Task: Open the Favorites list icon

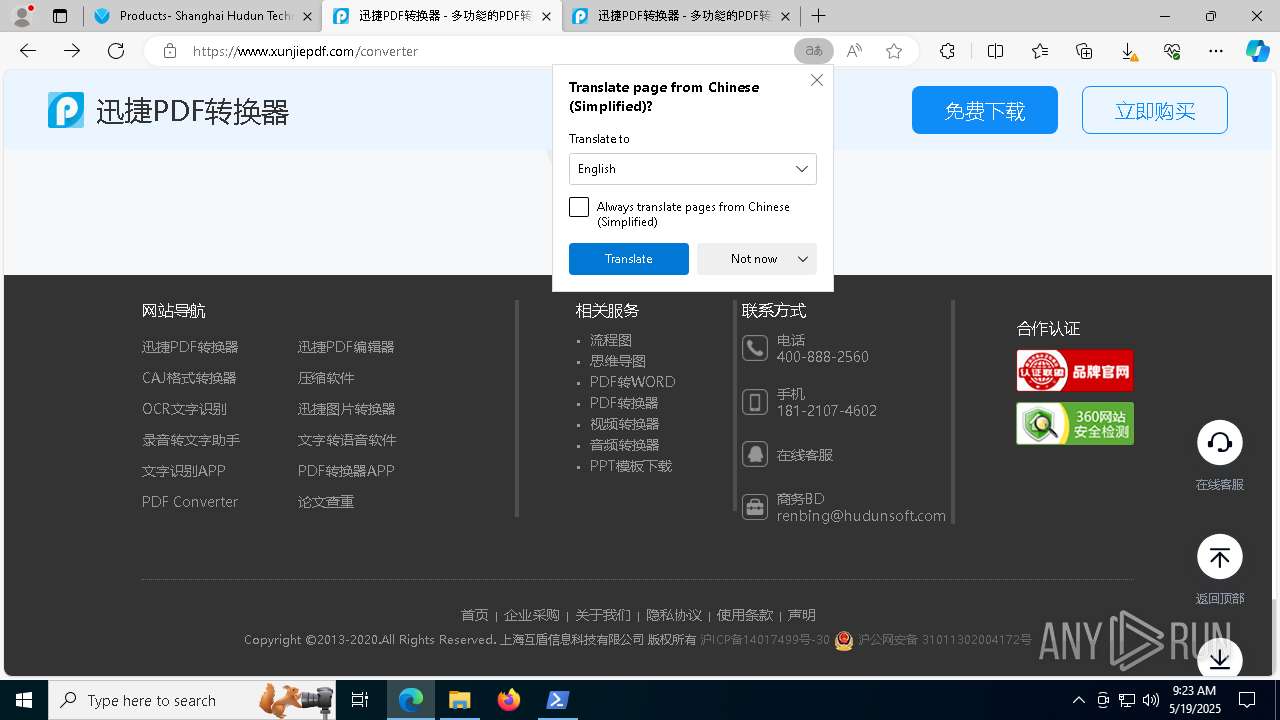Action: 1040,51
